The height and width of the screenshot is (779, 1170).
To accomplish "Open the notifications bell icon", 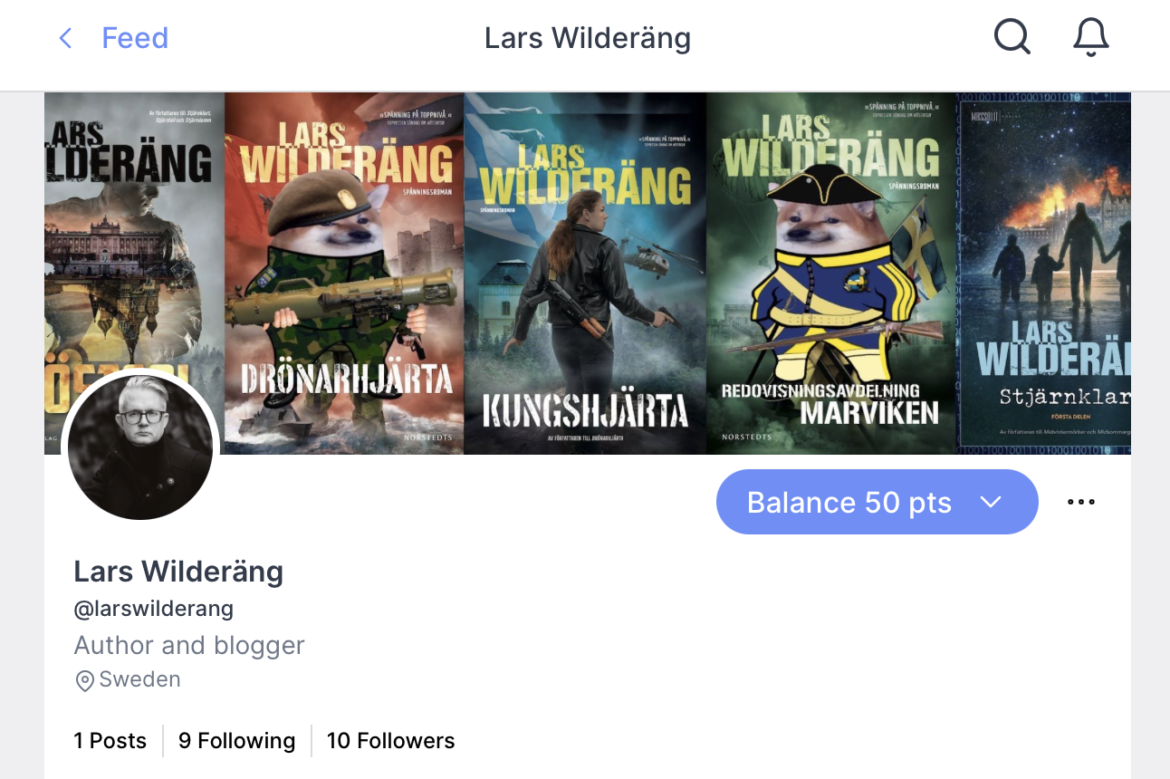I will 1091,37.
